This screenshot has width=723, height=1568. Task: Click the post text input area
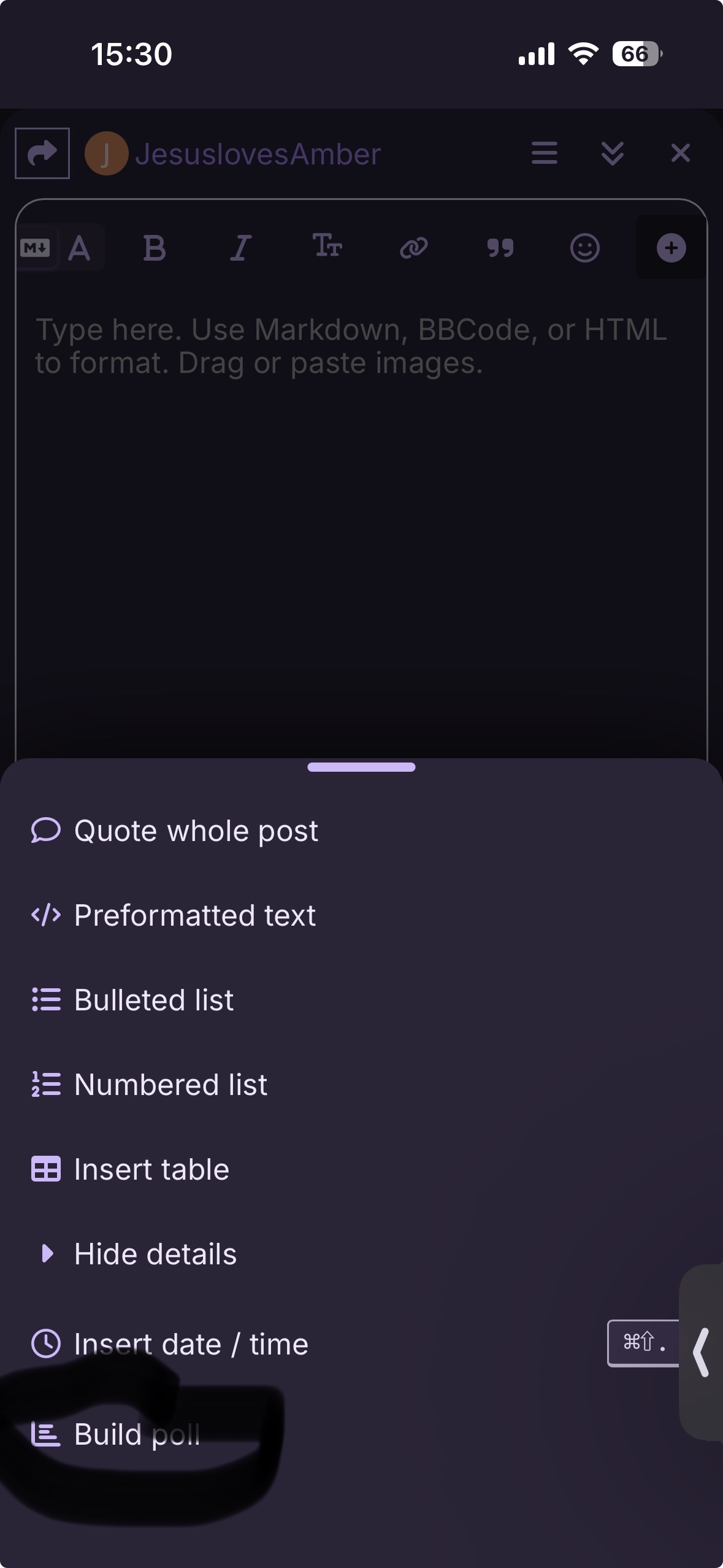point(361,491)
